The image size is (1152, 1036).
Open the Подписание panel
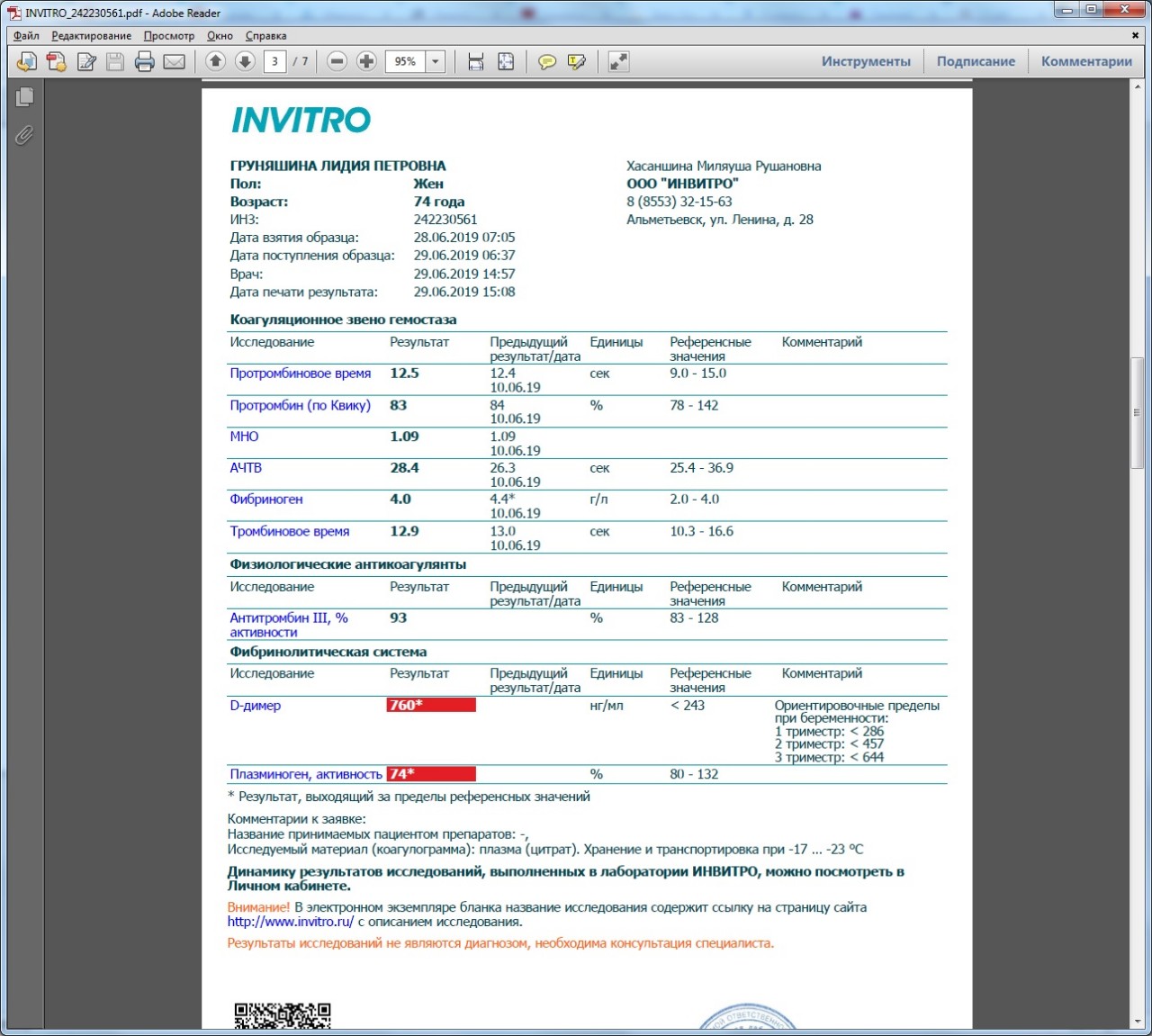(x=976, y=61)
